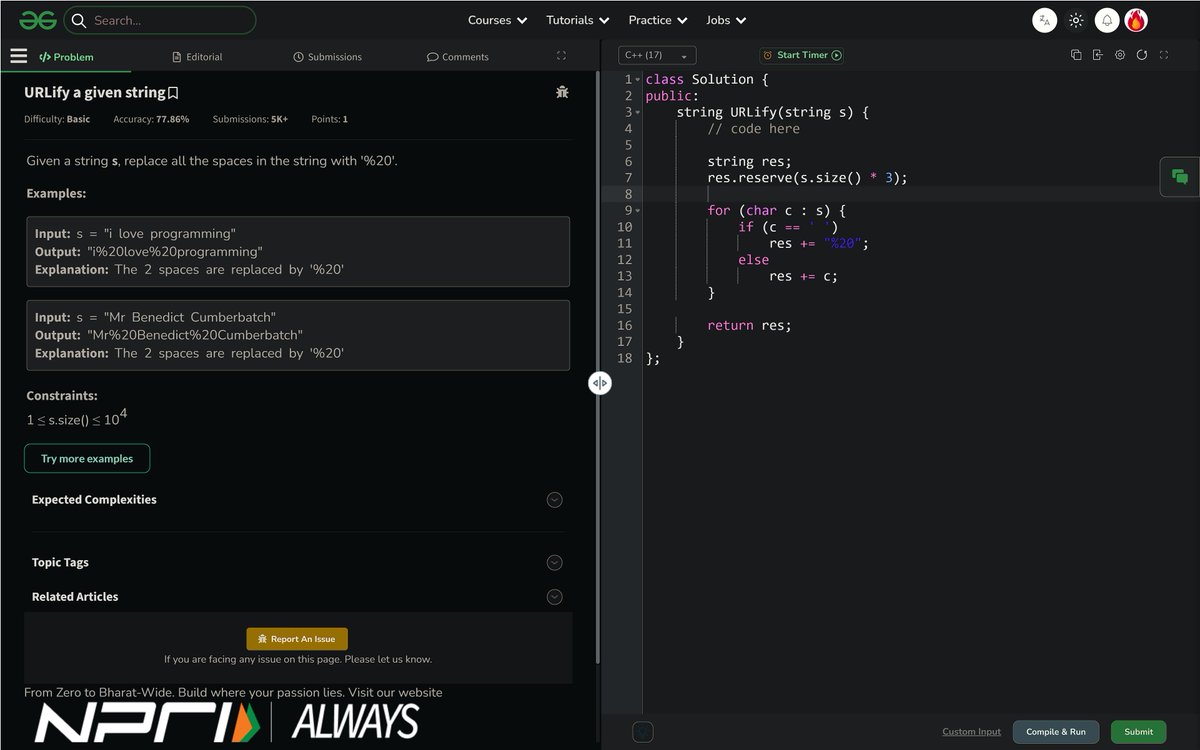Viewport: 1200px width, 750px height.
Task: Fold the URLify function at line 3
Action: (x=638, y=112)
